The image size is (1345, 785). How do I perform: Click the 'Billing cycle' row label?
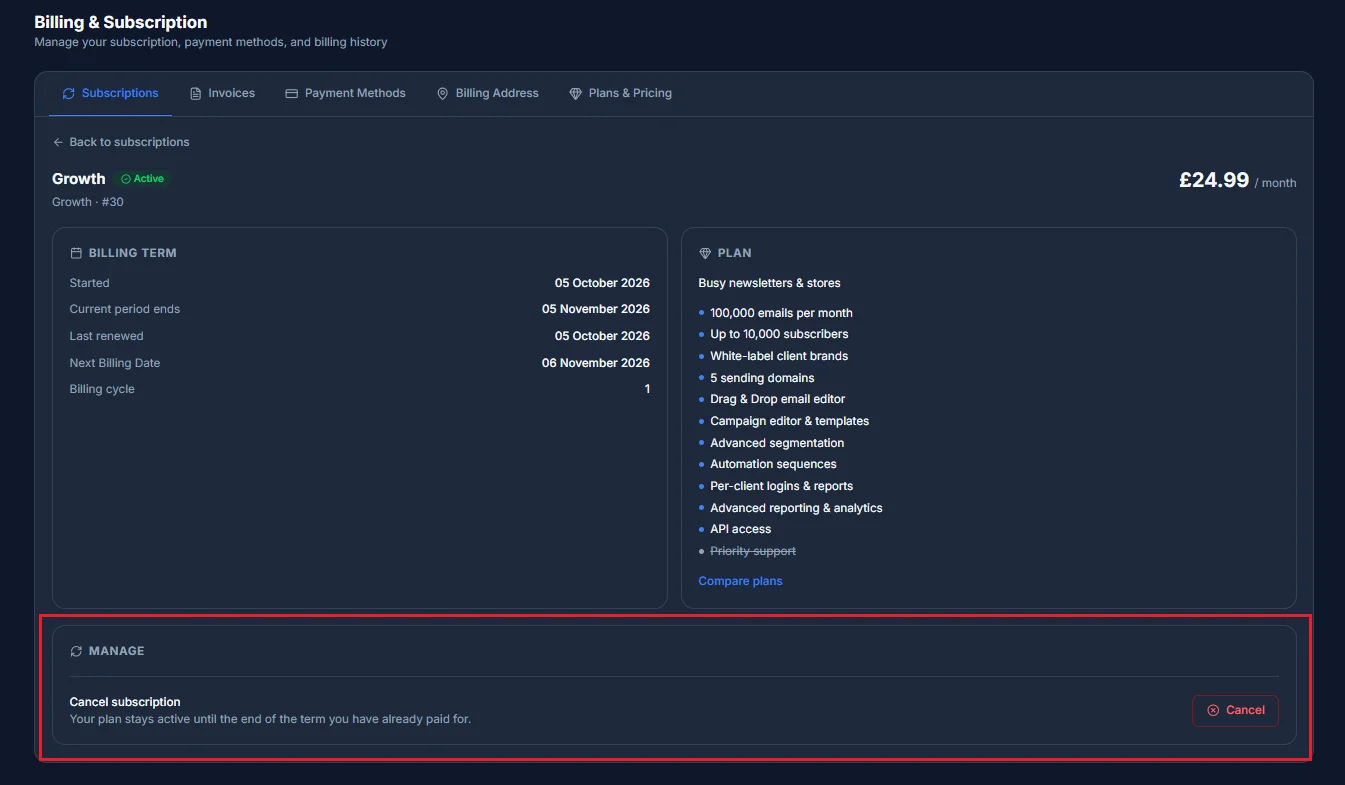click(102, 389)
